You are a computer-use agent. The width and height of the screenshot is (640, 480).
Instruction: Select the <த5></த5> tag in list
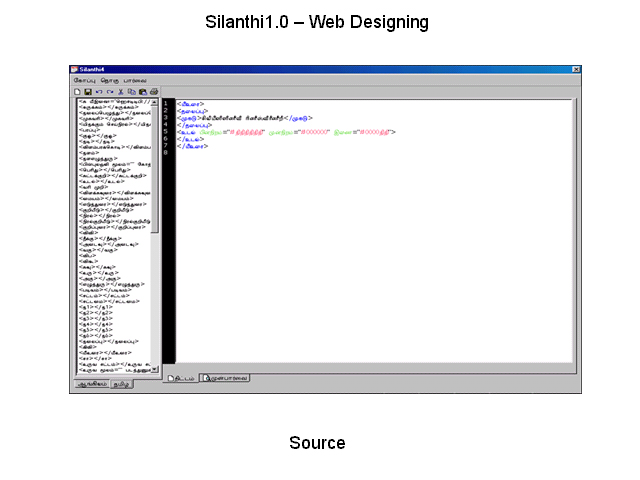(96, 330)
